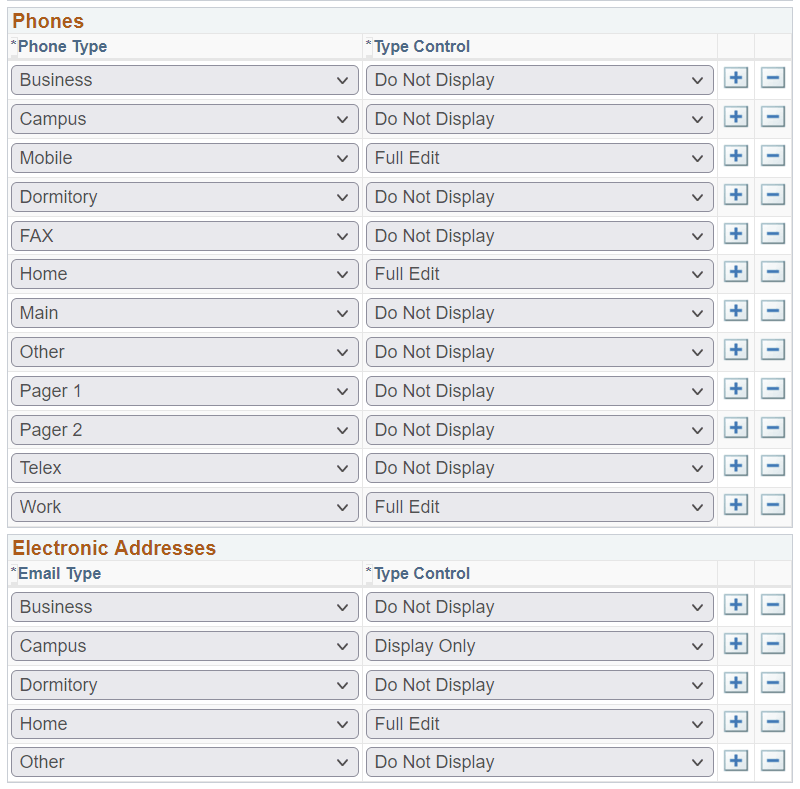800x789 pixels.
Task: Open the Pager 1 Type Control dropdown
Action: point(540,390)
